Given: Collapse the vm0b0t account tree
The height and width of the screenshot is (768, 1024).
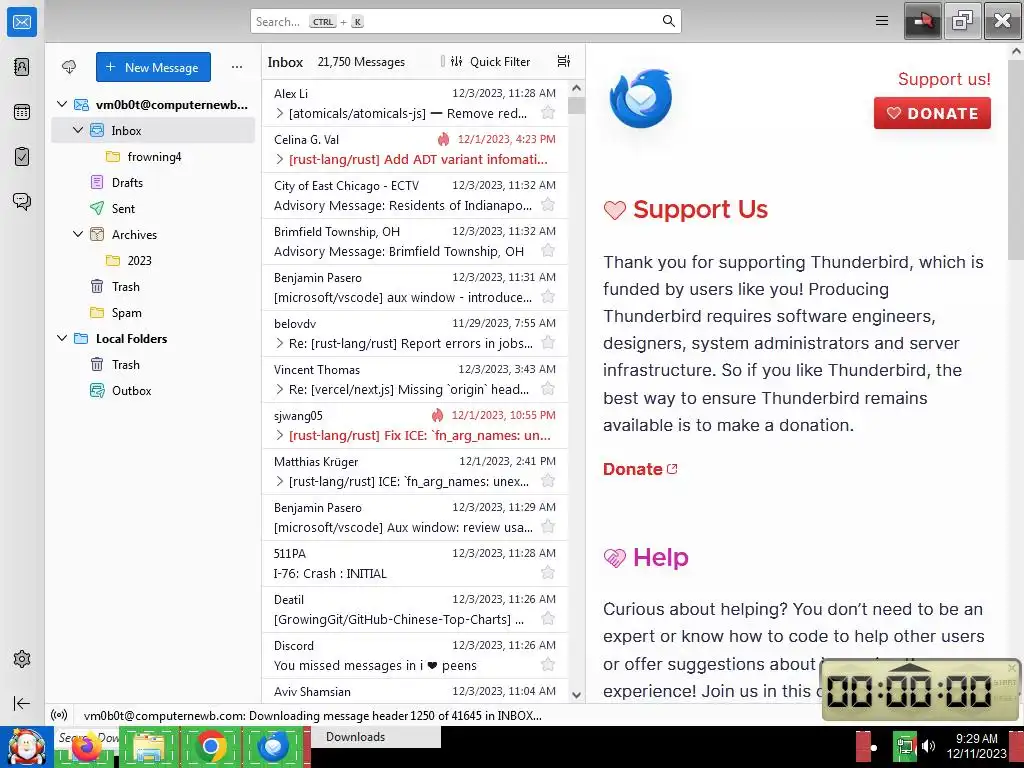Looking at the screenshot, I should pyautogui.click(x=62, y=104).
